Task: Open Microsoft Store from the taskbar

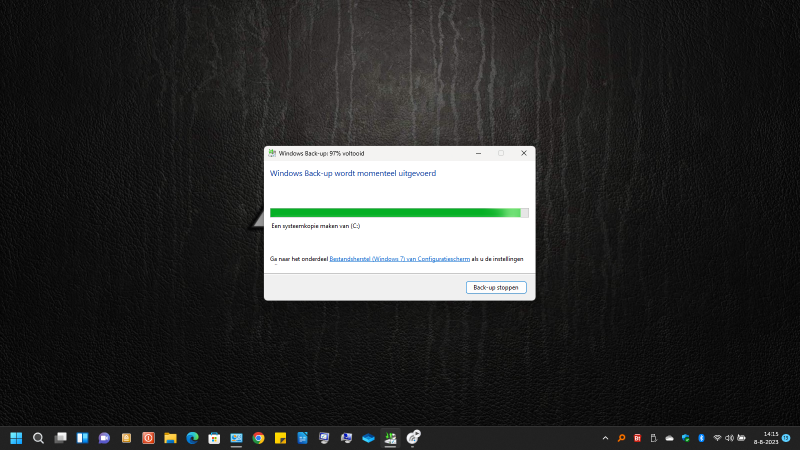Action: (214, 438)
